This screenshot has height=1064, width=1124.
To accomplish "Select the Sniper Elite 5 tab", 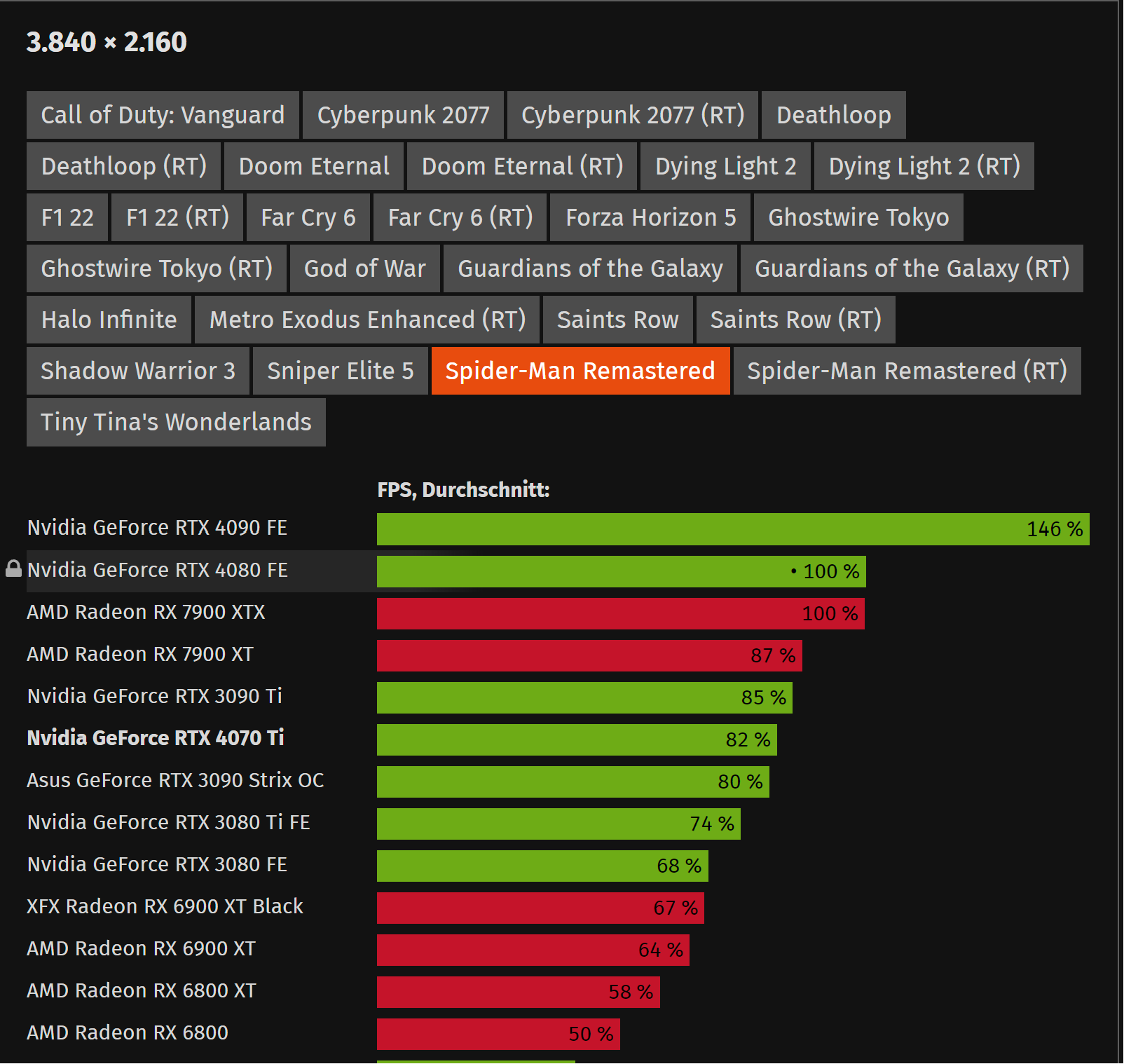I will coord(341,371).
